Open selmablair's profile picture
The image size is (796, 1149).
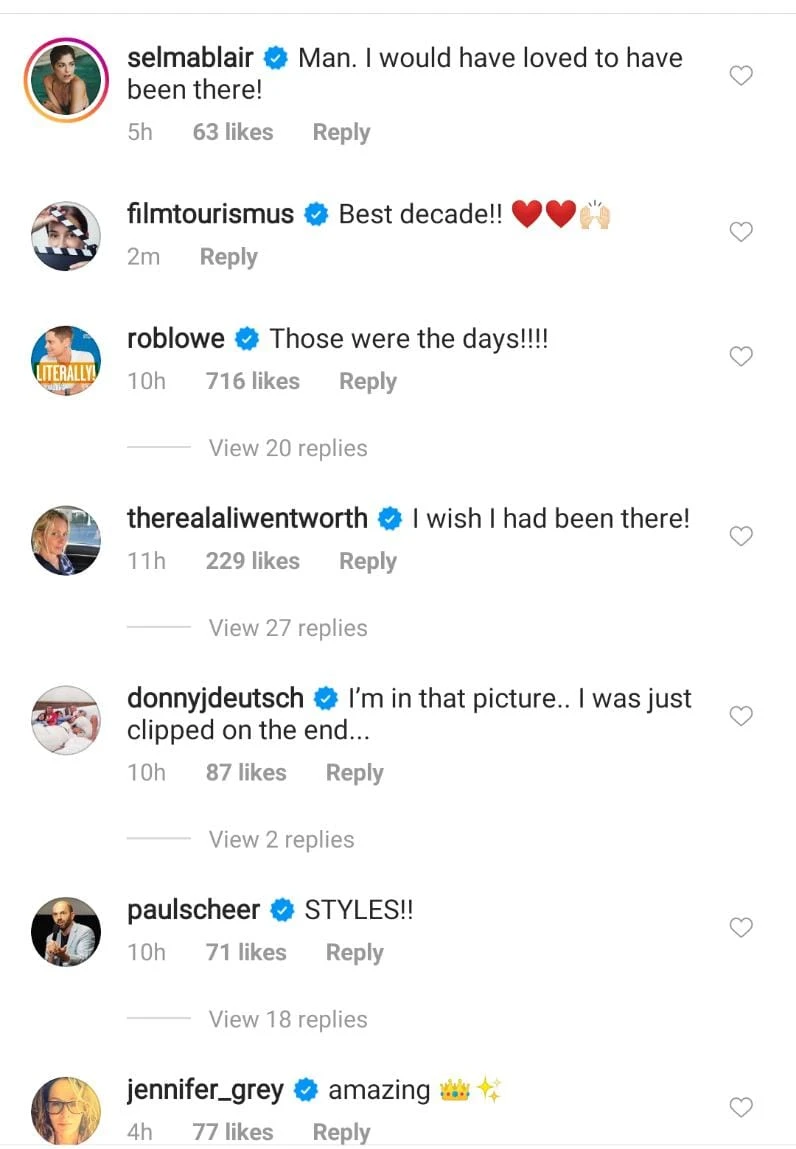tap(66, 80)
